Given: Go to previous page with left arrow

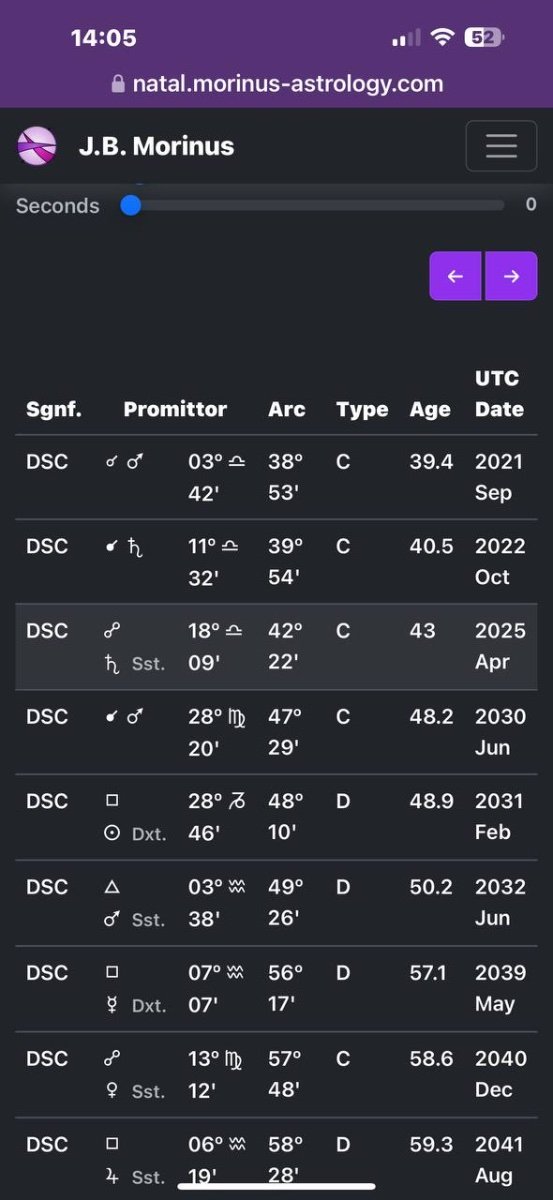Looking at the screenshot, I should point(456,276).
